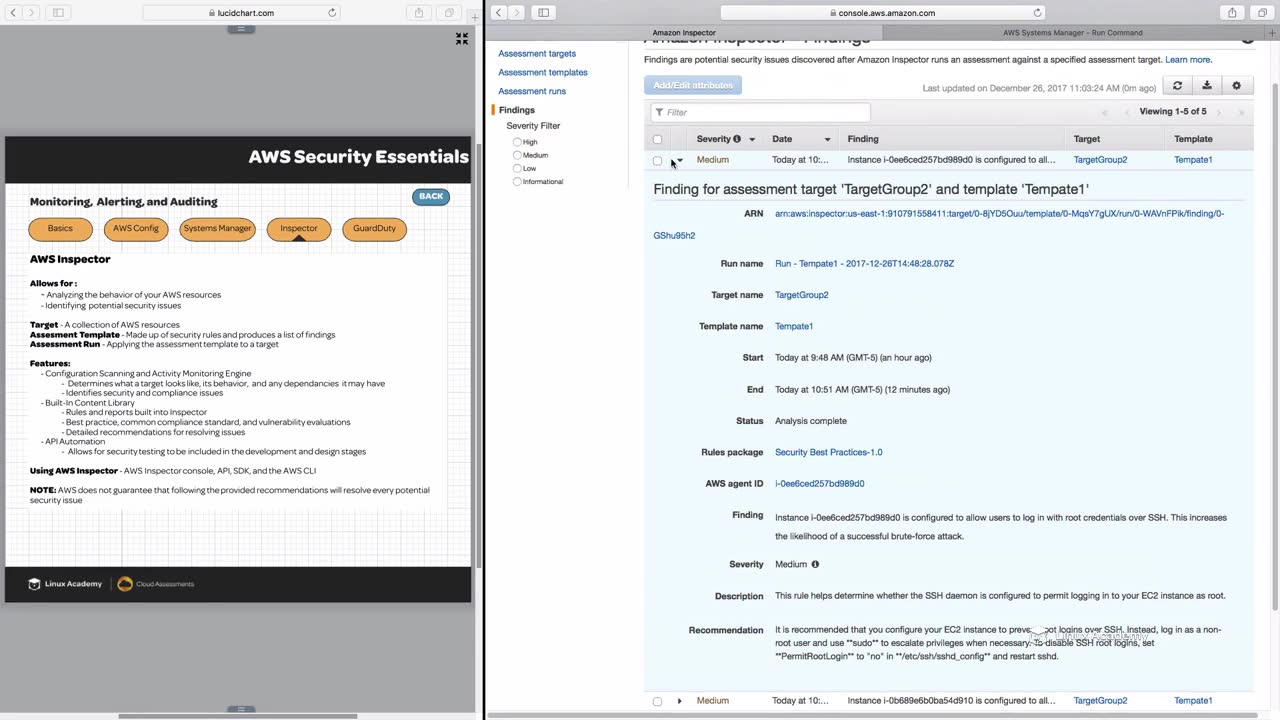Expand the i-0b689e6b0ba54d910 finding row
This screenshot has width=1280, height=720.
point(679,701)
